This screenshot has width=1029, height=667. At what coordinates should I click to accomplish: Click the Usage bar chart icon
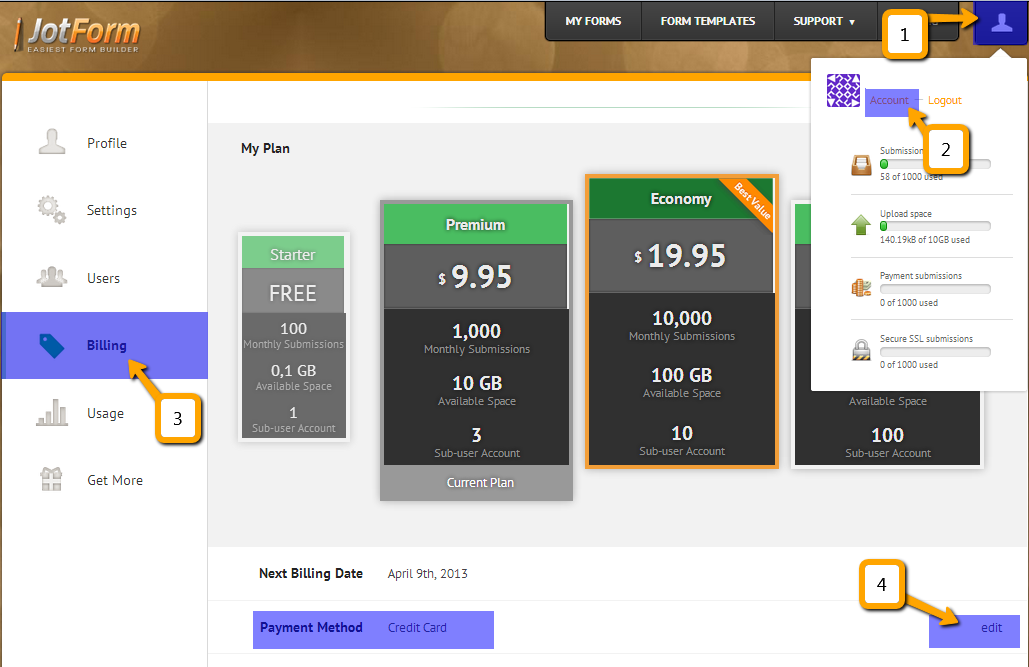click(x=52, y=413)
